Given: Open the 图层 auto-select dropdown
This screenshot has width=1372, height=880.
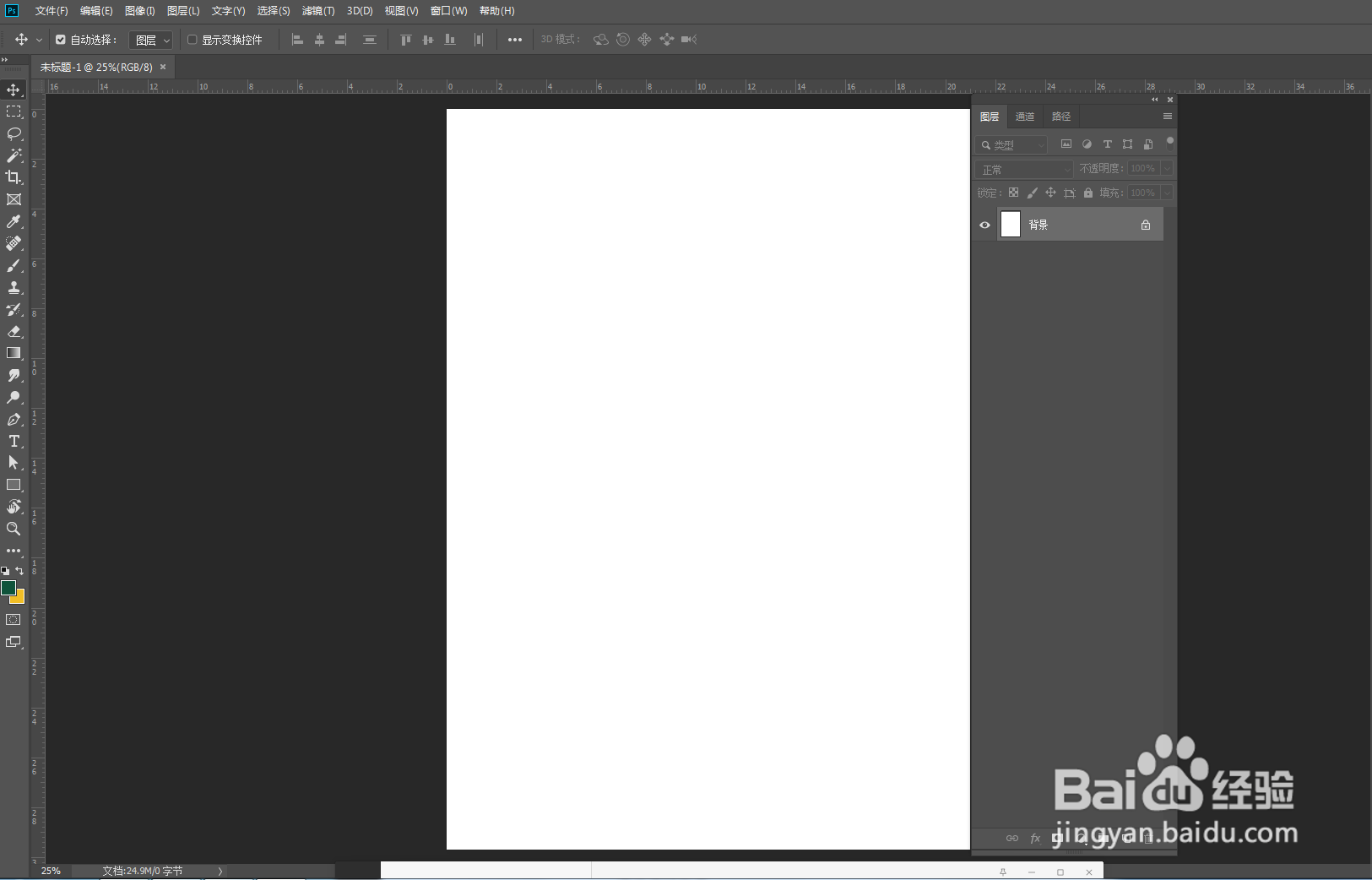Looking at the screenshot, I should click(x=151, y=40).
